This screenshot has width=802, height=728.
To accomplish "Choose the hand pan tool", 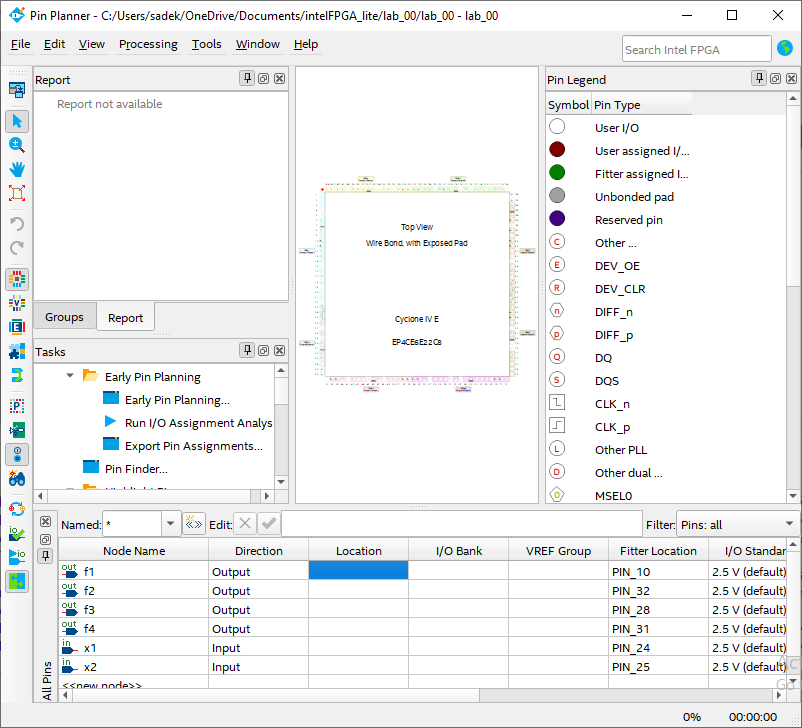I will click(x=17, y=169).
